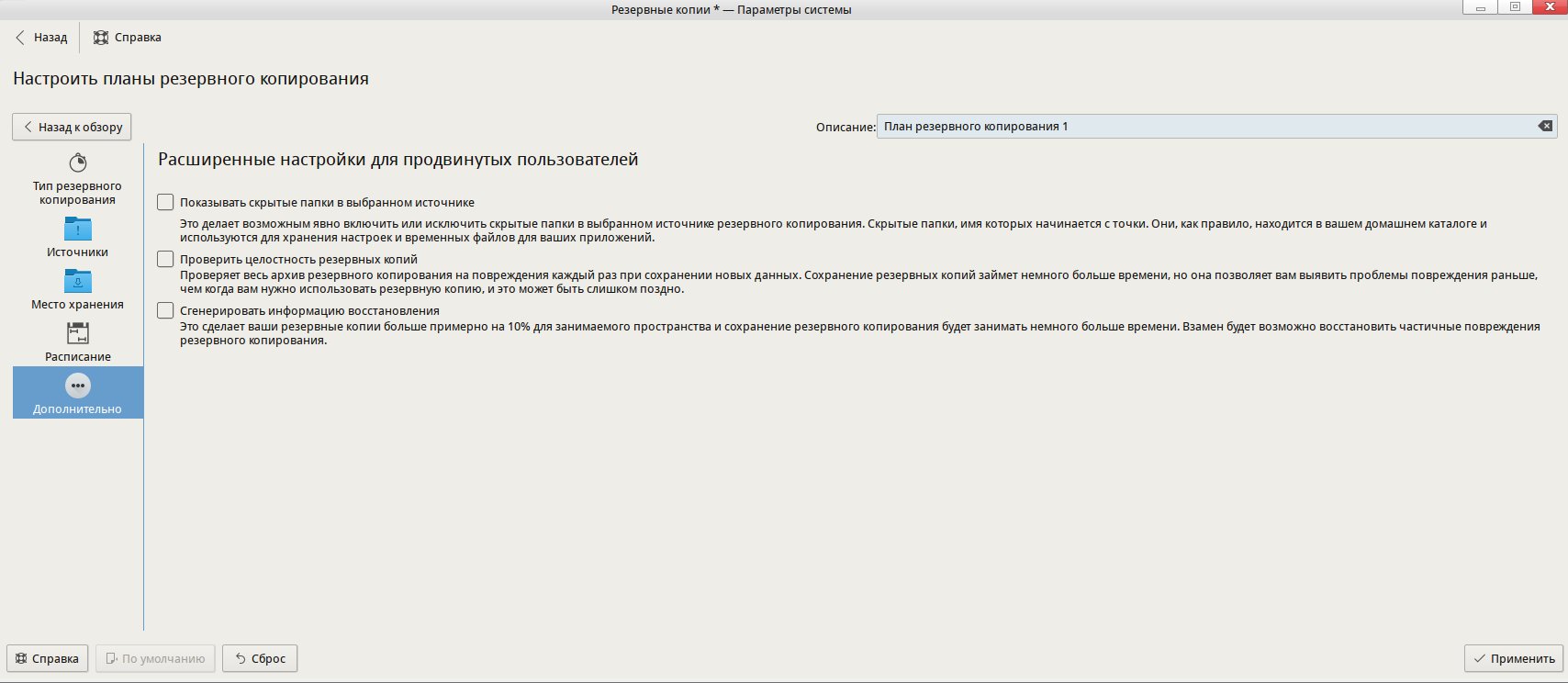The image size is (1568, 683).
Task: Click the description text about hidden folders starting with a dot
Action: [x=834, y=230]
